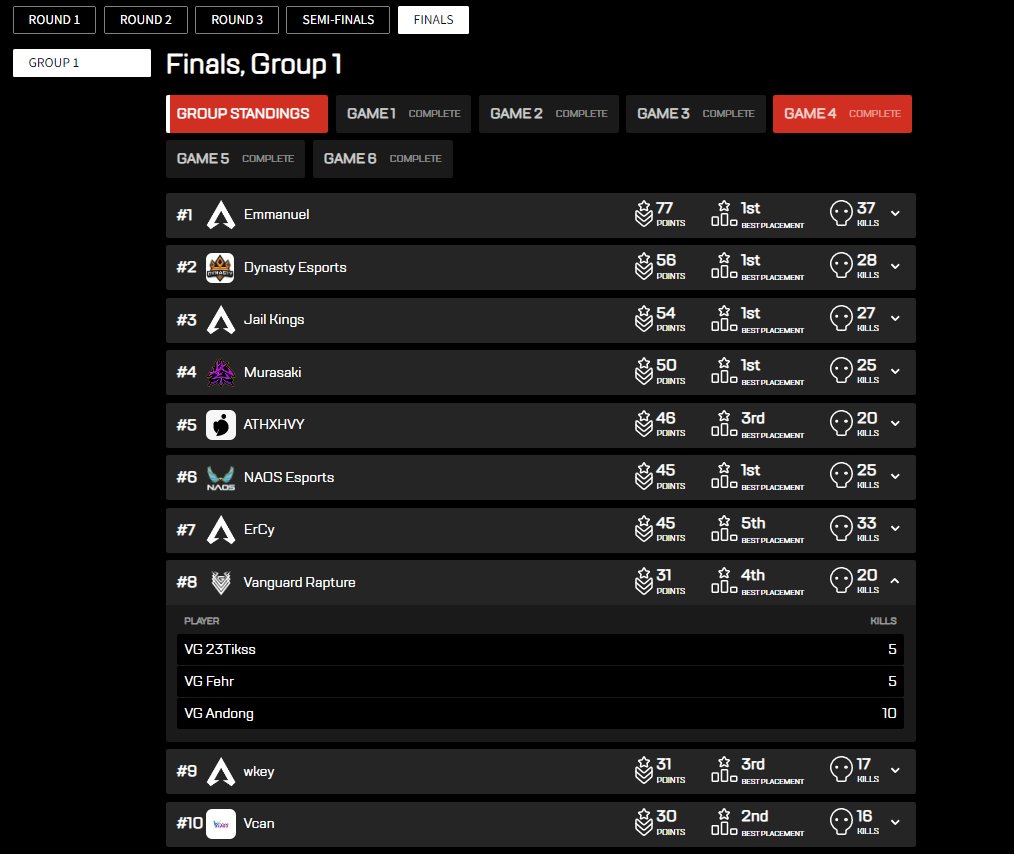Screen dimensions: 1014x854
Task: Click ATHXHVY team logo
Action: pyautogui.click(x=221, y=425)
